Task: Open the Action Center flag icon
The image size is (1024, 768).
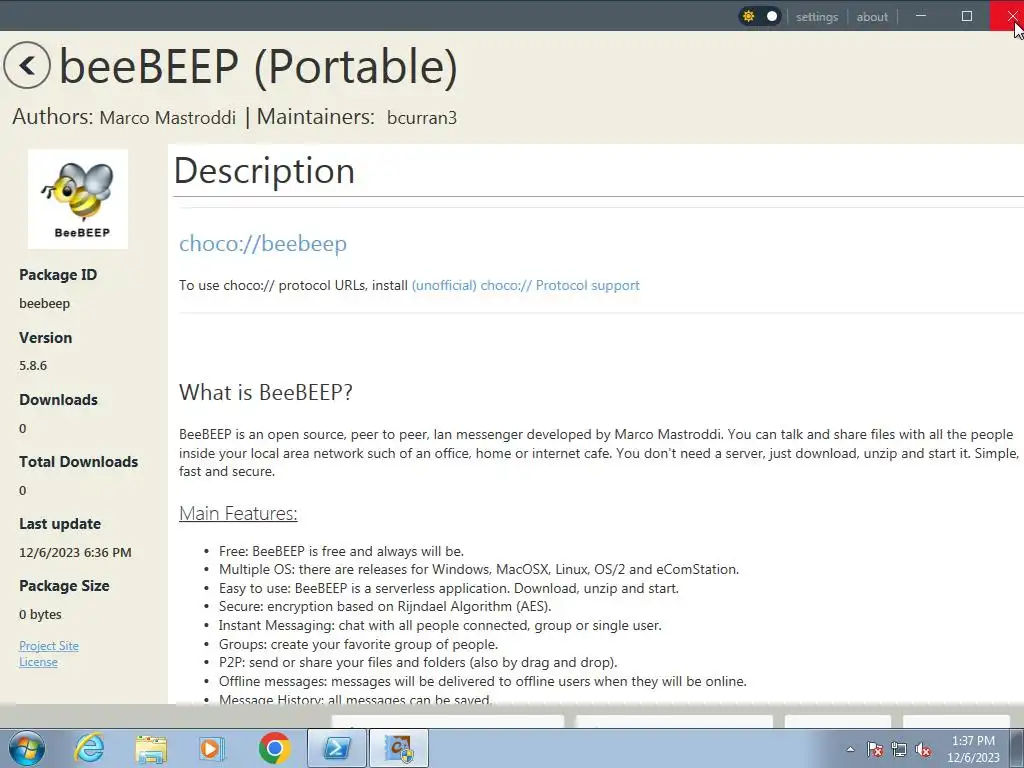Action: (x=875, y=749)
